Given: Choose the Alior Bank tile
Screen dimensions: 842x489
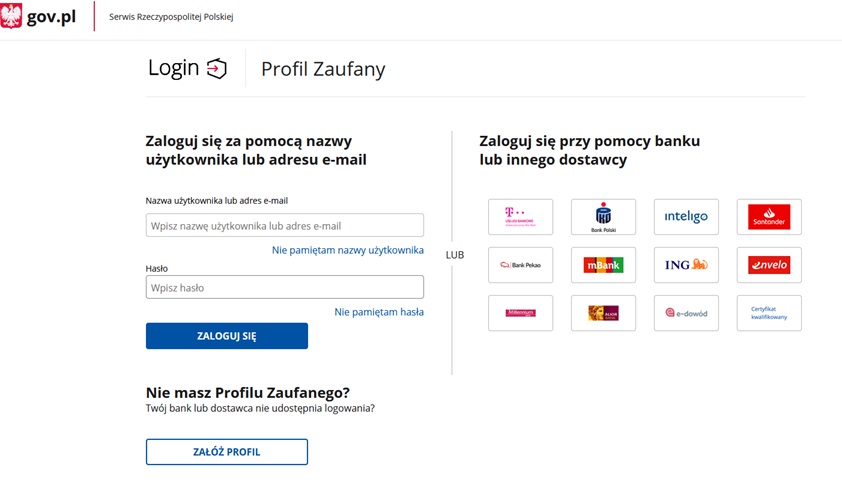Looking at the screenshot, I should 603,313.
